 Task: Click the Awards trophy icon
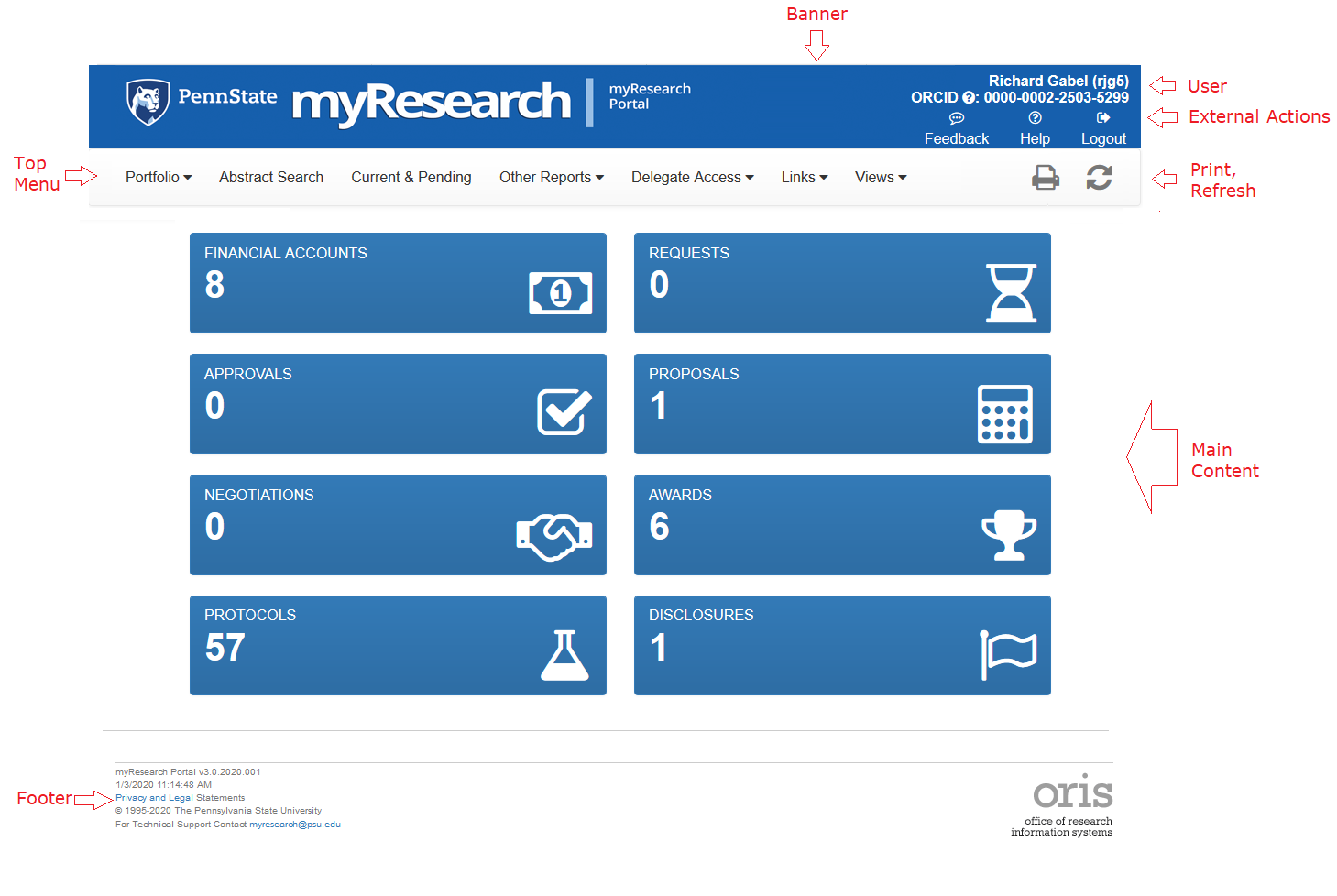coord(1009,536)
